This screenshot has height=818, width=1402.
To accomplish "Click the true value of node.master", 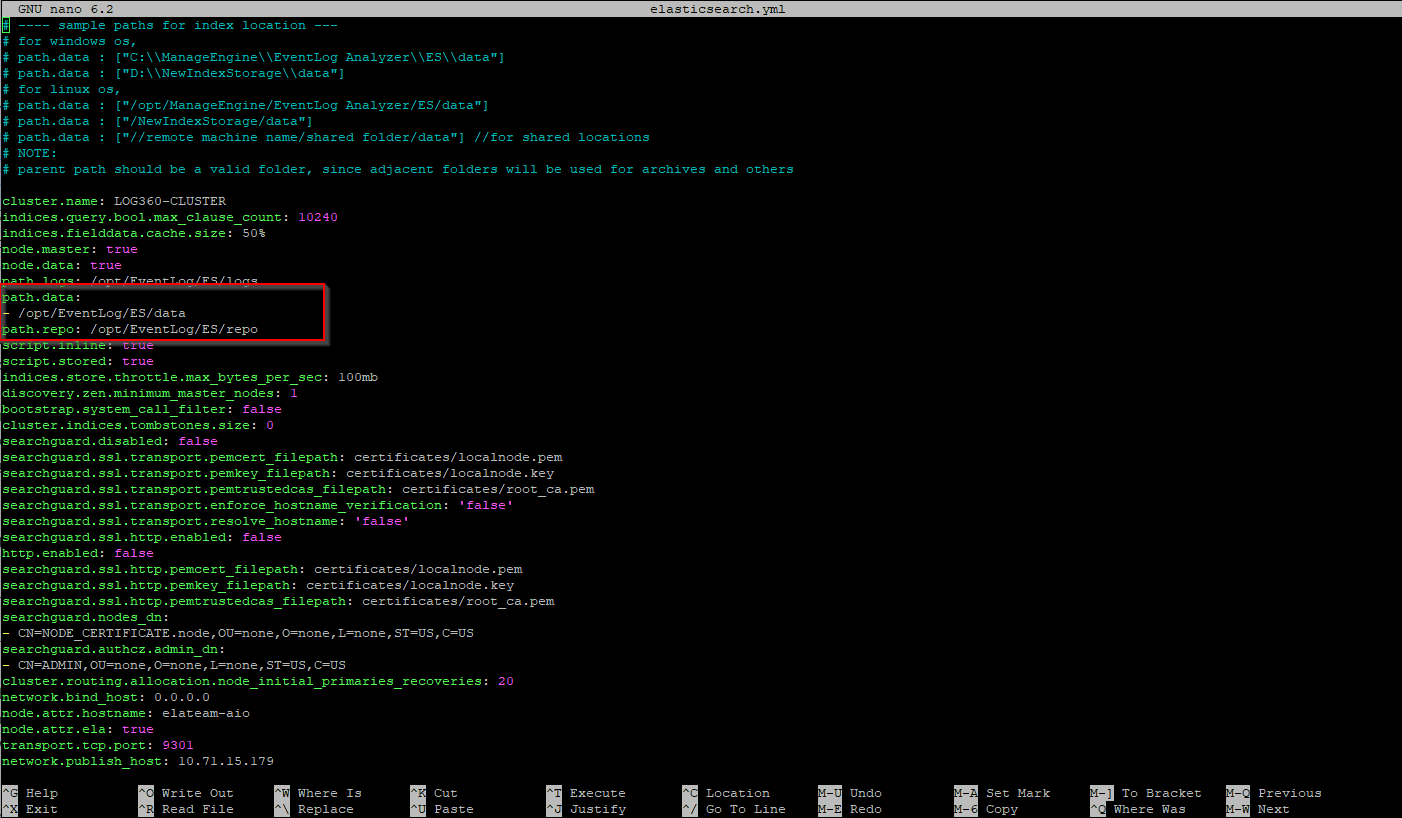I will pyautogui.click(x=122, y=249).
